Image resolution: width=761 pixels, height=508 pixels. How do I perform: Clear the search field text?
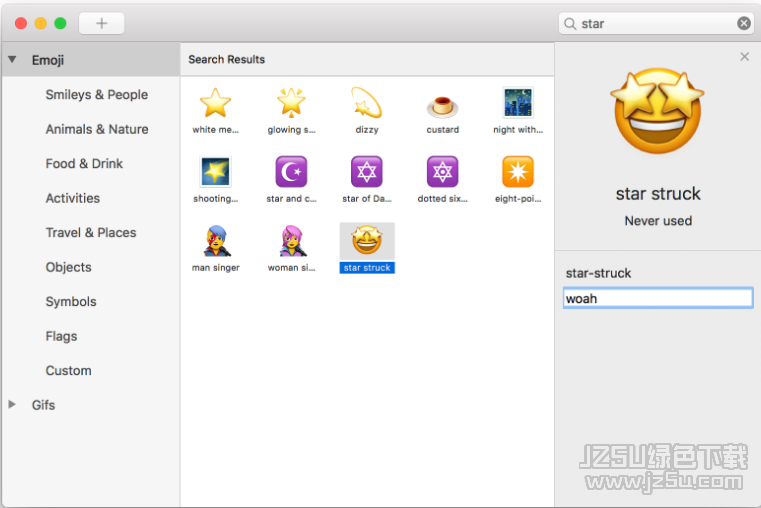(x=744, y=23)
